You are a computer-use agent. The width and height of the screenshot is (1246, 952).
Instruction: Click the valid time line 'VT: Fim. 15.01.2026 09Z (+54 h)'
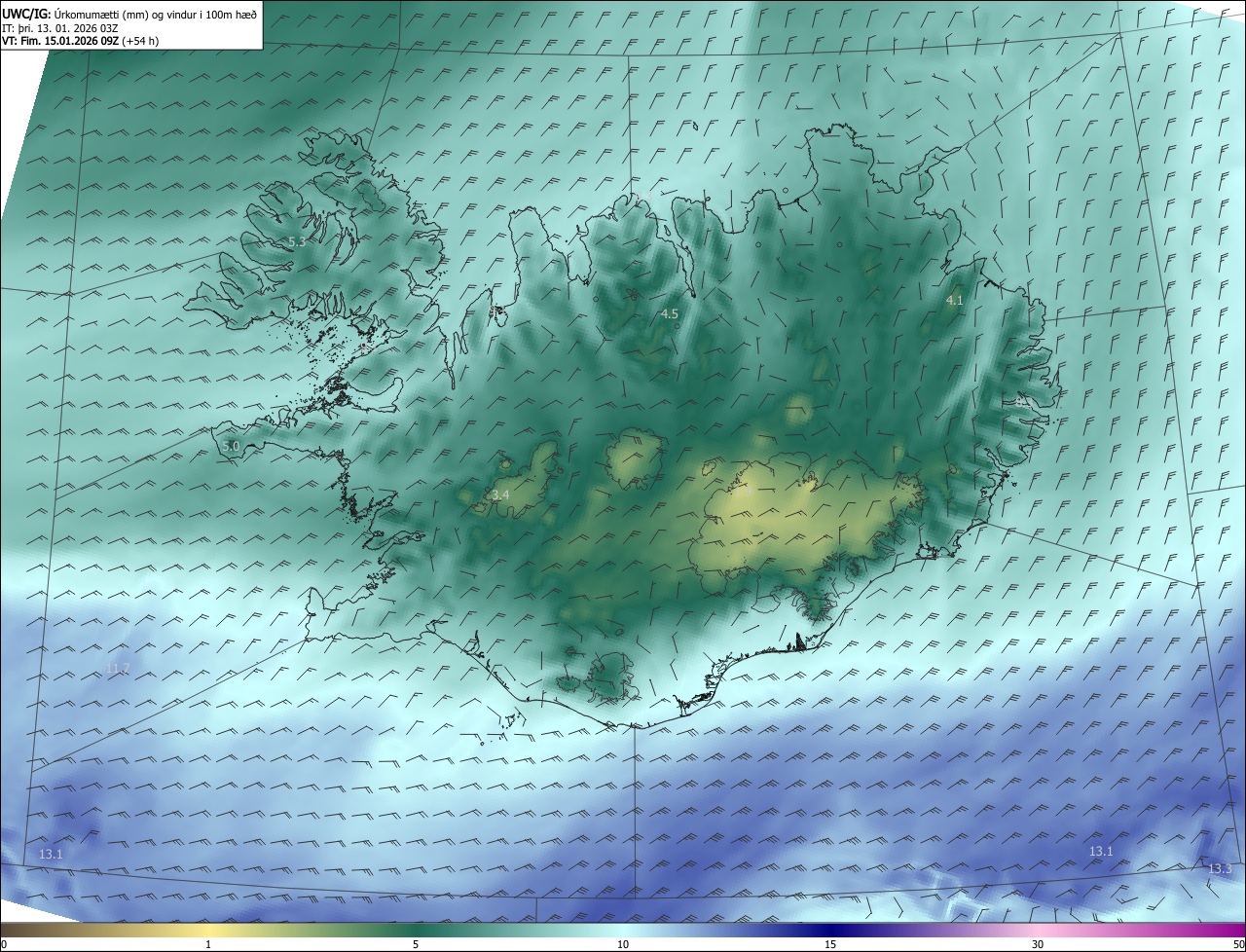[82, 42]
